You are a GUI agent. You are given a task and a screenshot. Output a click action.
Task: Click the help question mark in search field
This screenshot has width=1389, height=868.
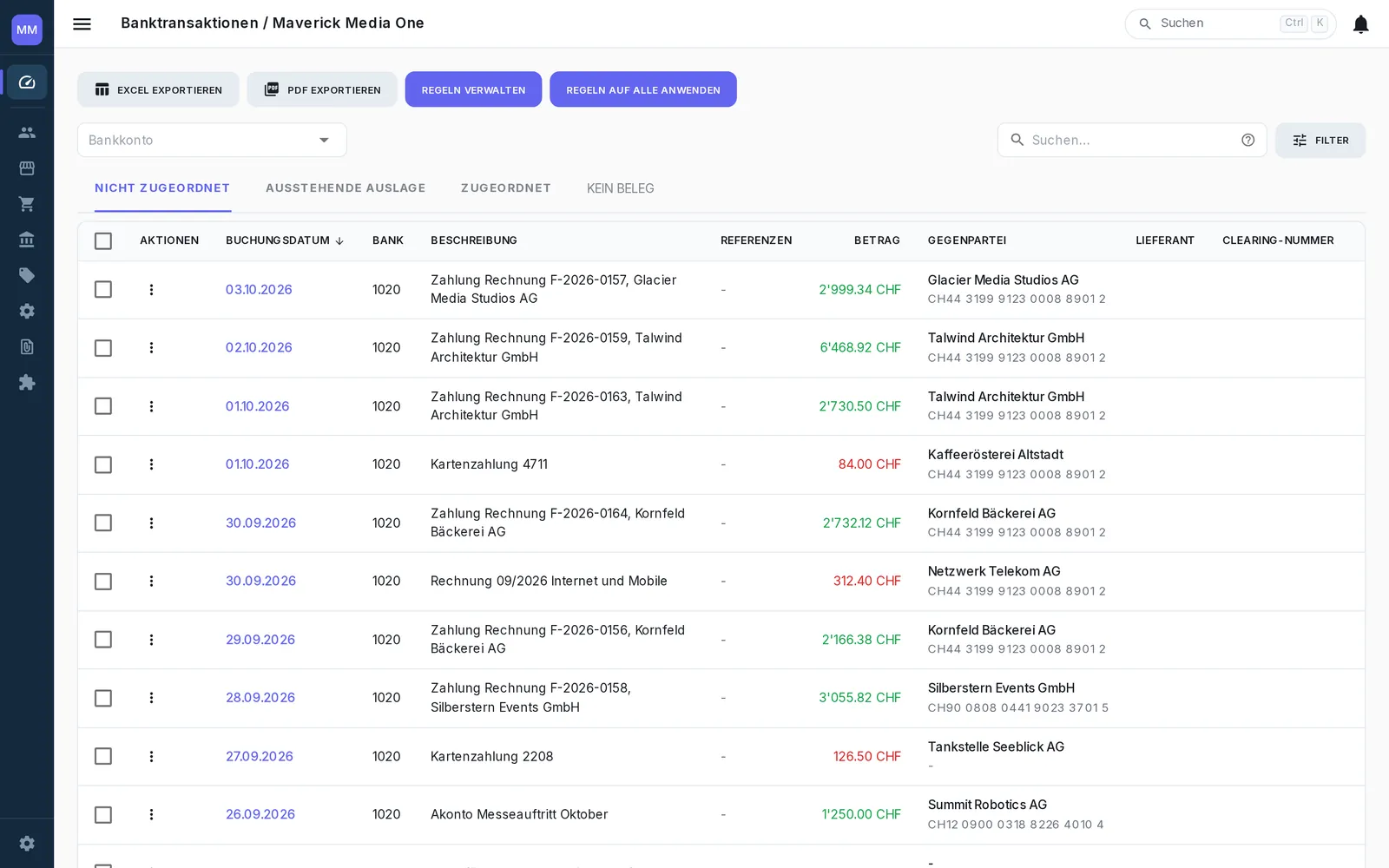(x=1247, y=140)
